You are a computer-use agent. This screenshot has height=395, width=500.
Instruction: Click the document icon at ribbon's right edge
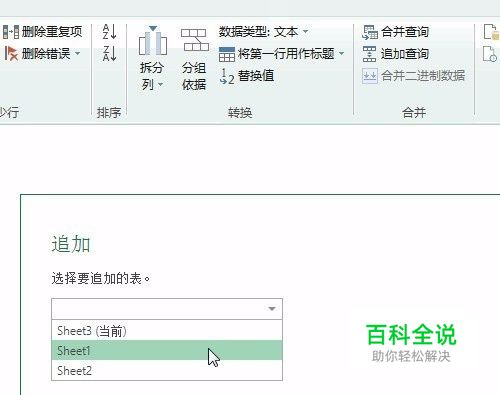pyautogui.click(x=491, y=32)
